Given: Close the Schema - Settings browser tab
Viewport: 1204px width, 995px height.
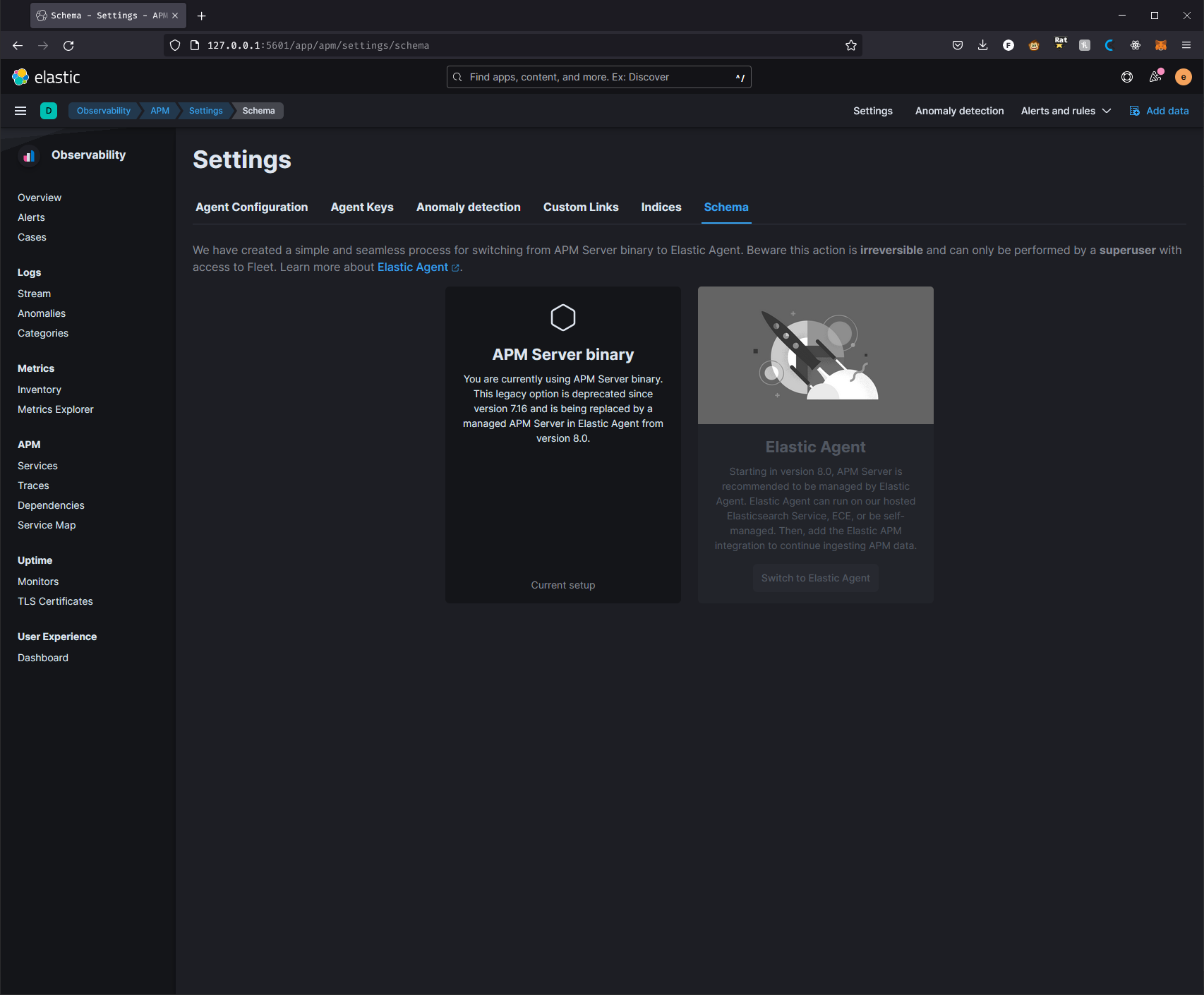Looking at the screenshot, I should [175, 16].
